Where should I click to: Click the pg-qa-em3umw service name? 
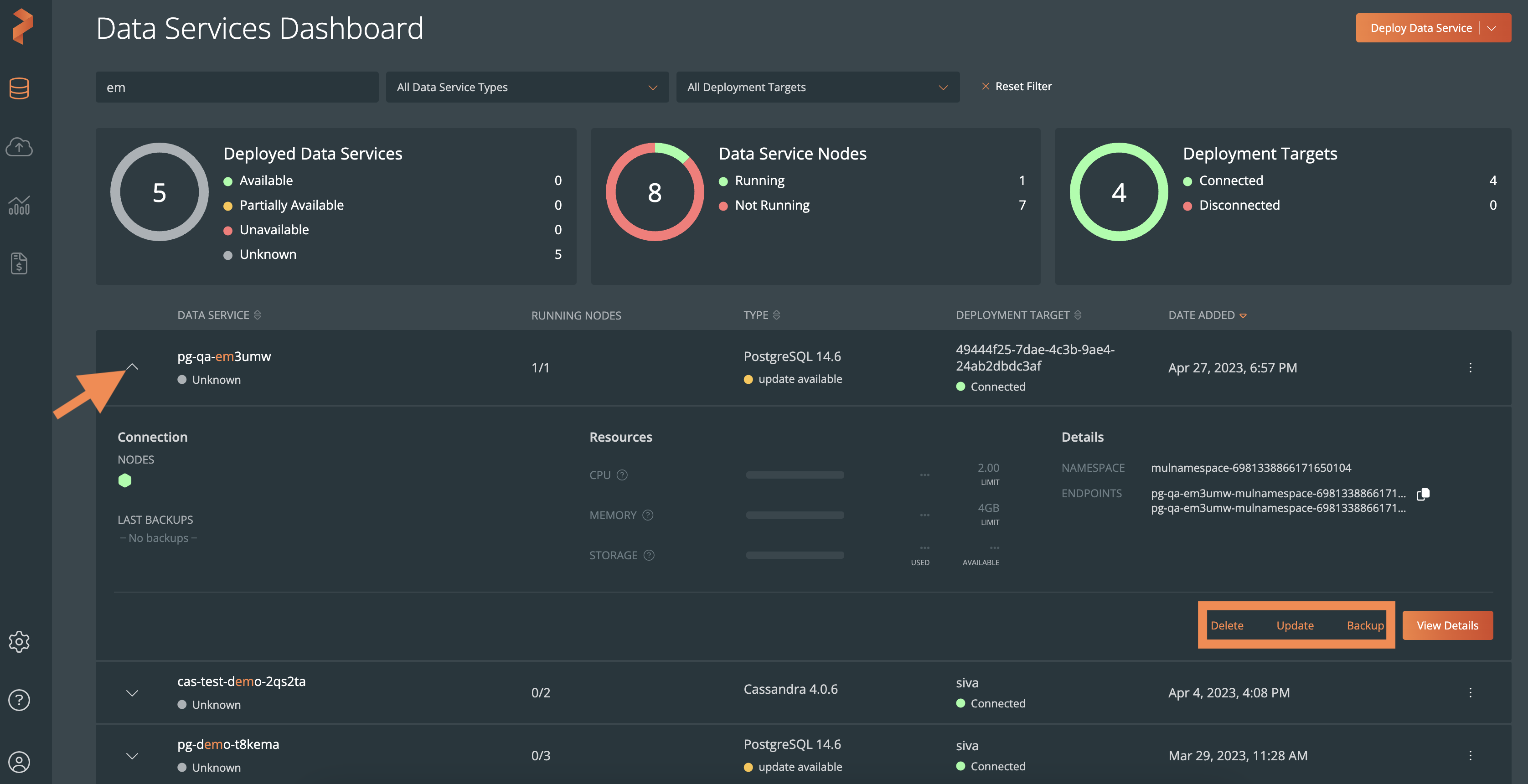(x=224, y=356)
